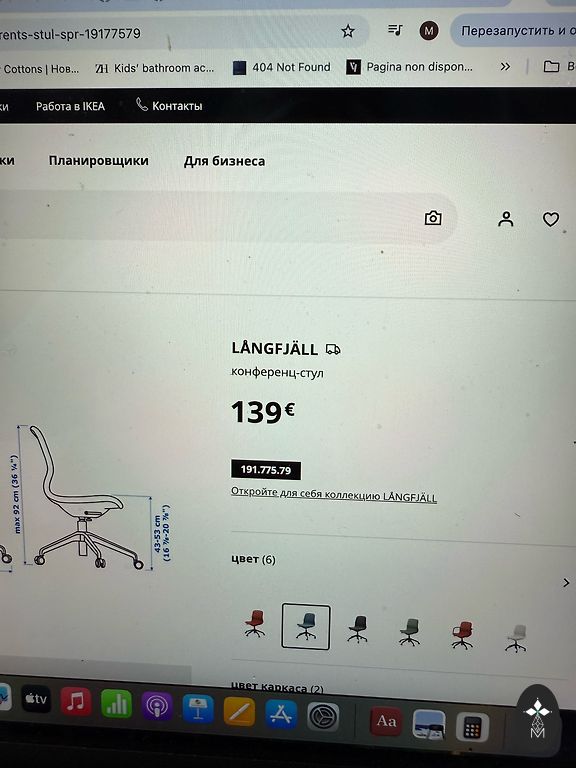Click the Перезапустить update button
This screenshot has width=576, height=768.
pos(513,31)
